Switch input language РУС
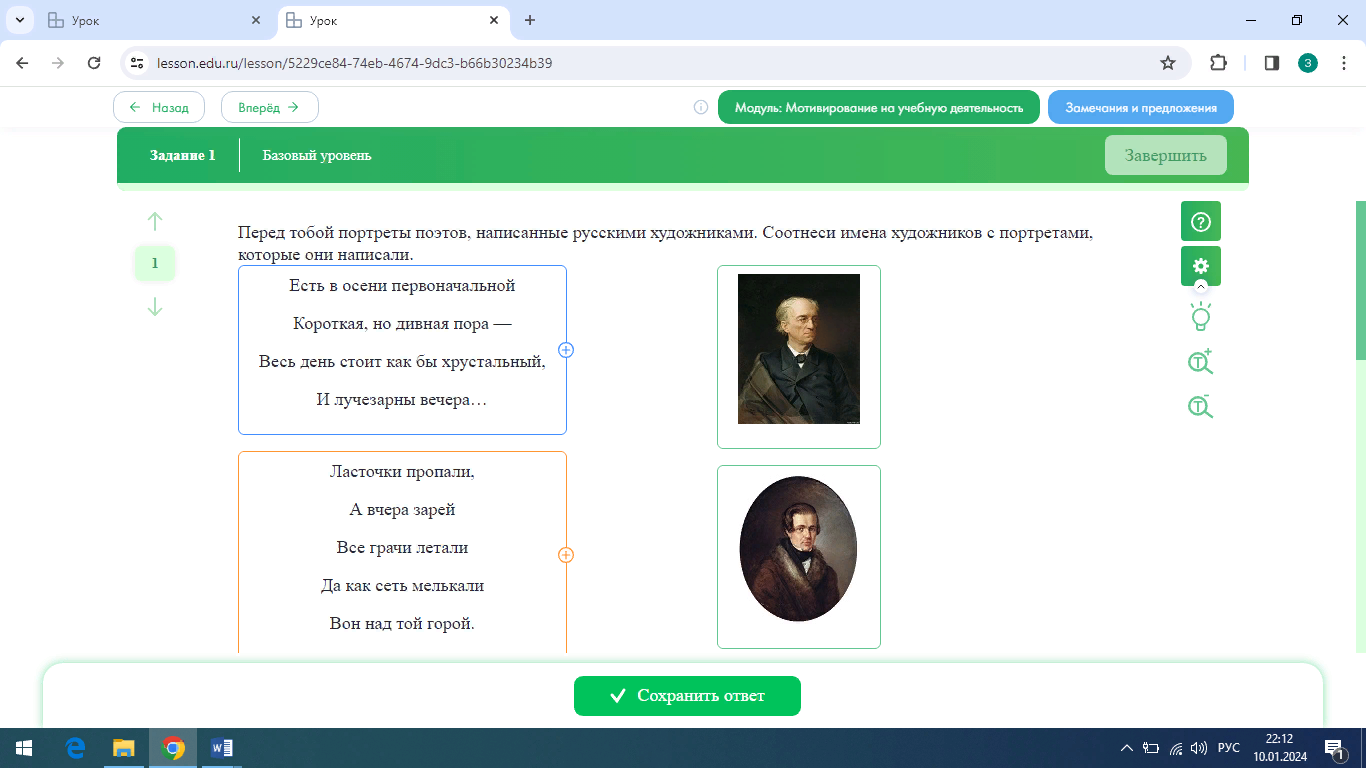The width and height of the screenshot is (1366, 768). (1229, 748)
